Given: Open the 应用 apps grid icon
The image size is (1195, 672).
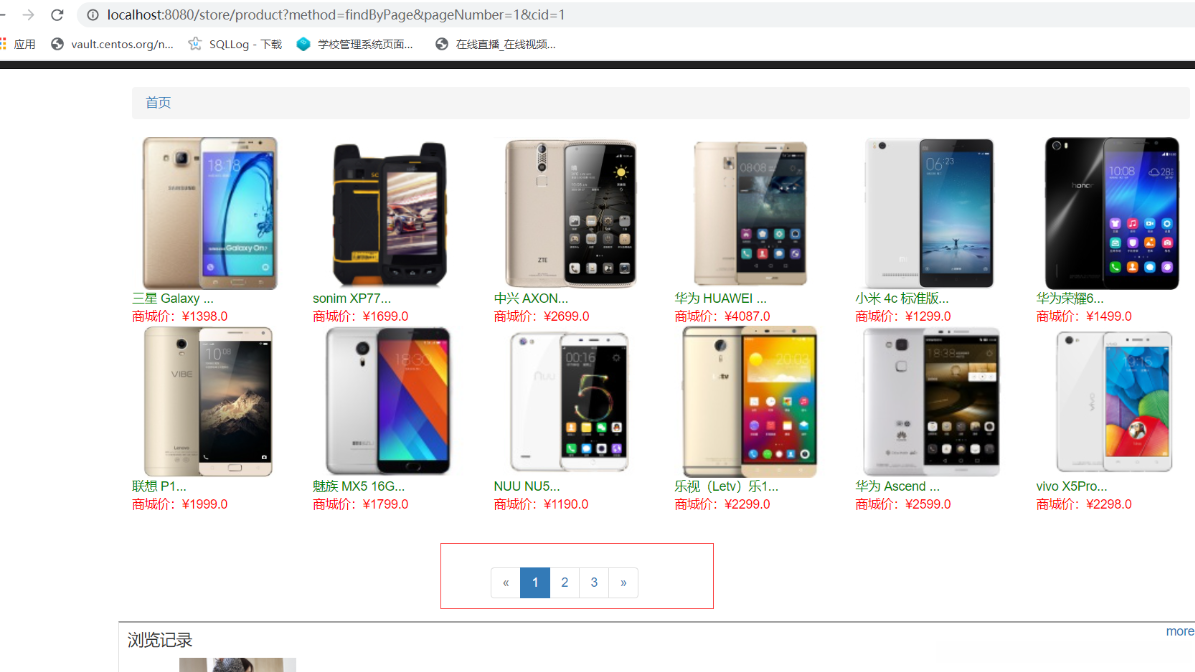Looking at the screenshot, I should tap(3, 44).
